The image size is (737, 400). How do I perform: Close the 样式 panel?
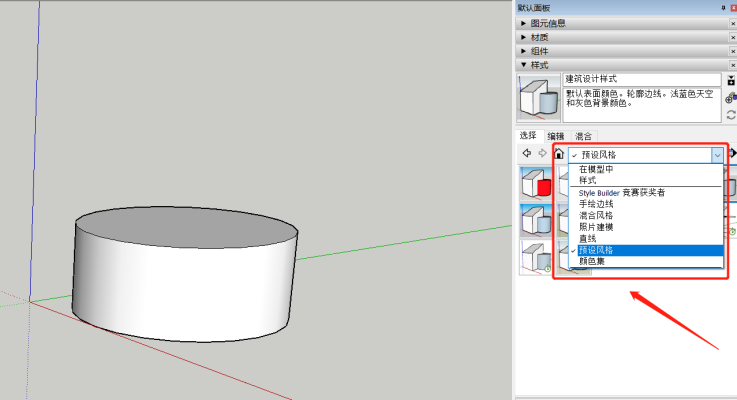pyautogui.click(x=733, y=65)
